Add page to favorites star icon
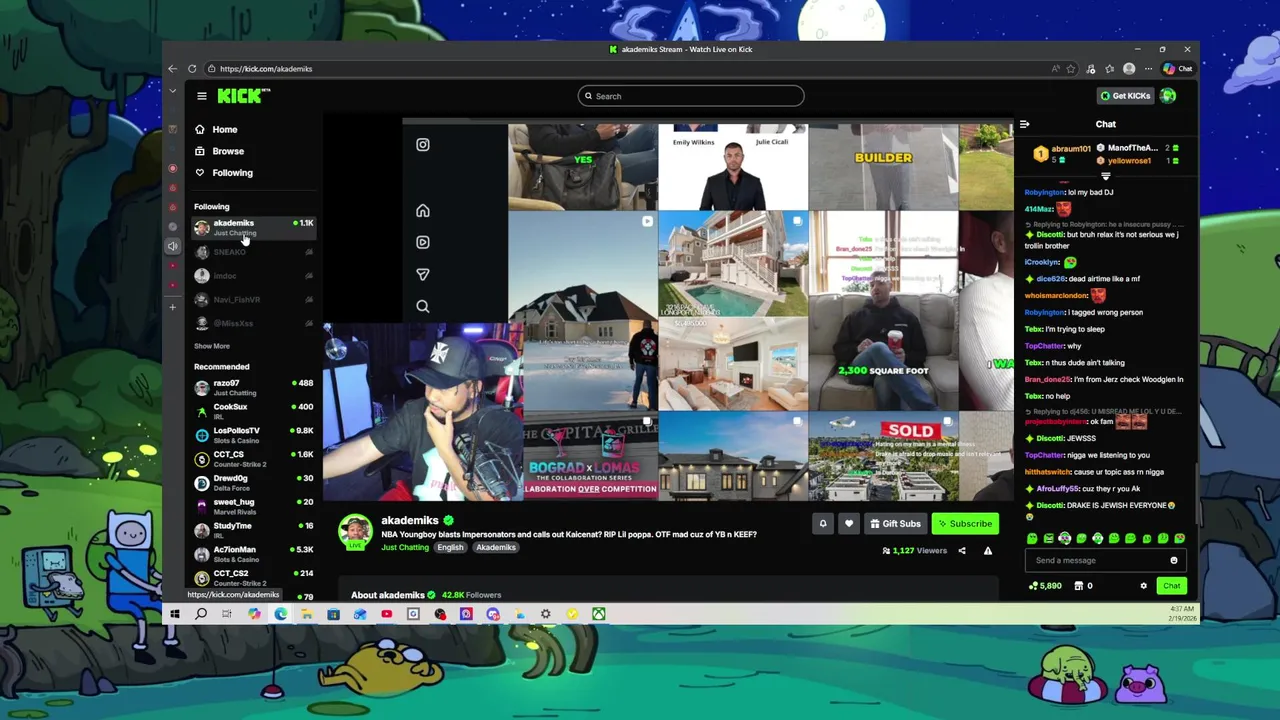 (1071, 69)
